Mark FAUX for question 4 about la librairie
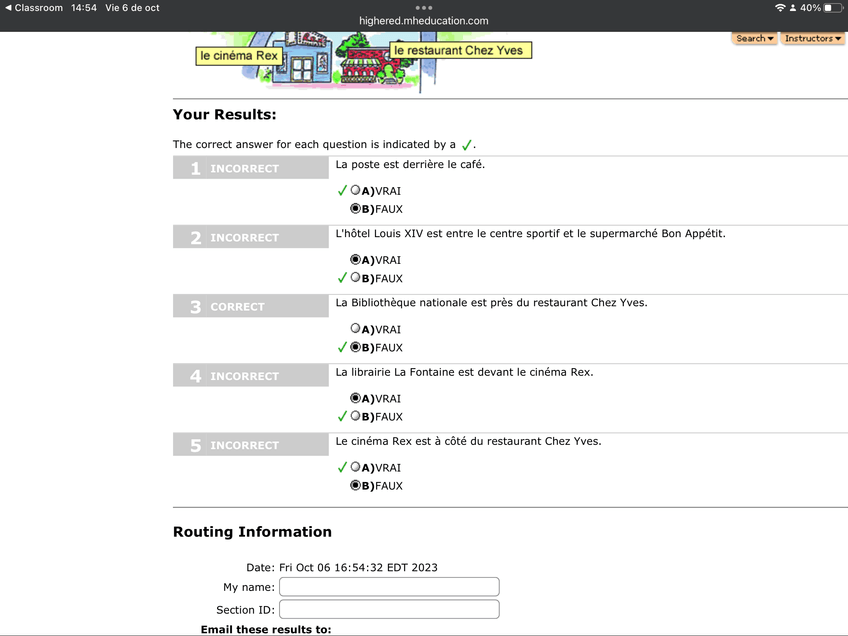848x636 pixels. [x=355, y=416]
